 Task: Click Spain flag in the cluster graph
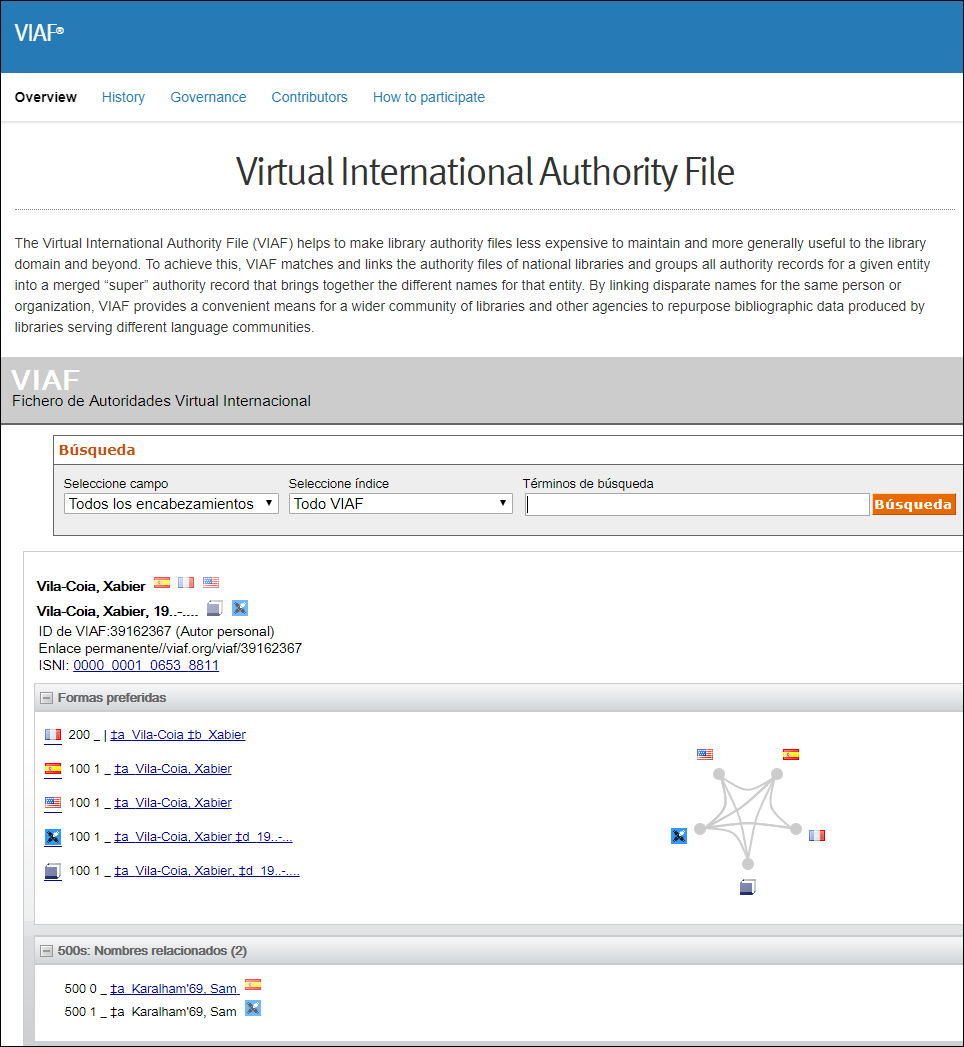tap(791, 755)
